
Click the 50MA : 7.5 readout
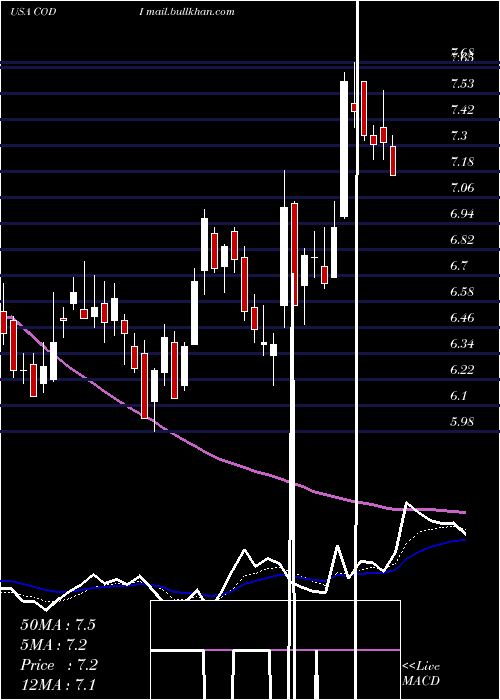coord(58,625)
